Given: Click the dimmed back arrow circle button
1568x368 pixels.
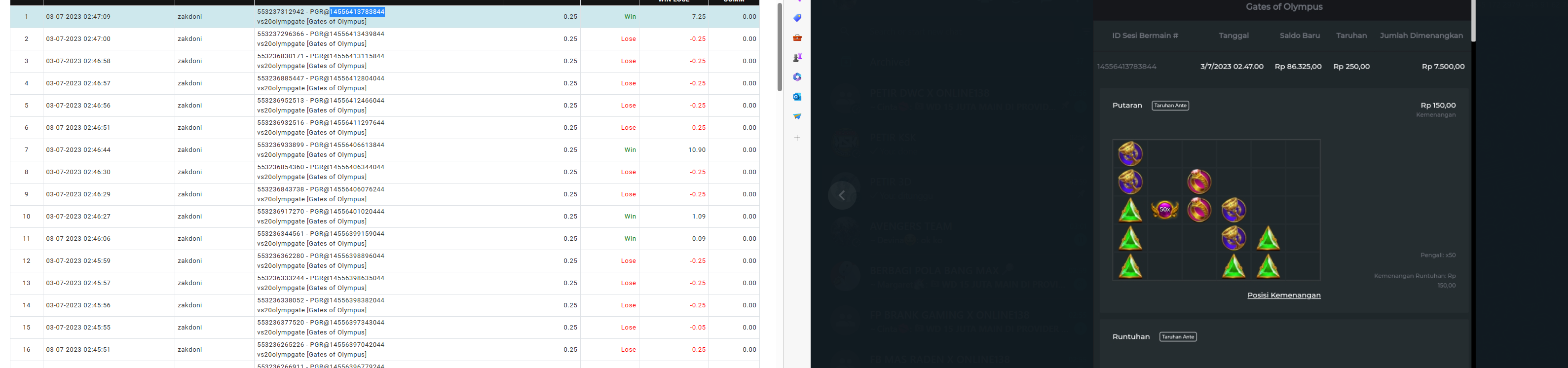Looking at the screenshot, I should point(842,195).
